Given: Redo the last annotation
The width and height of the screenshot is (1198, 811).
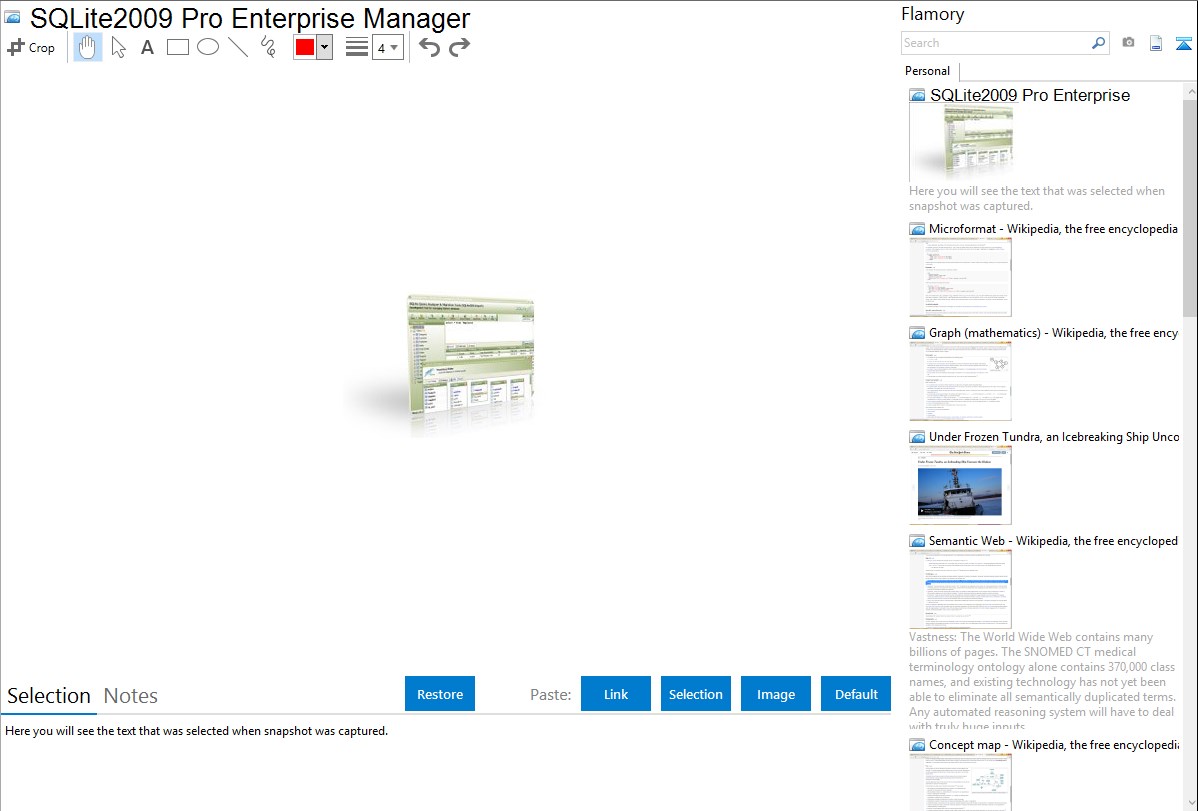Looking at the screenshot, I should tap(459, 47).
